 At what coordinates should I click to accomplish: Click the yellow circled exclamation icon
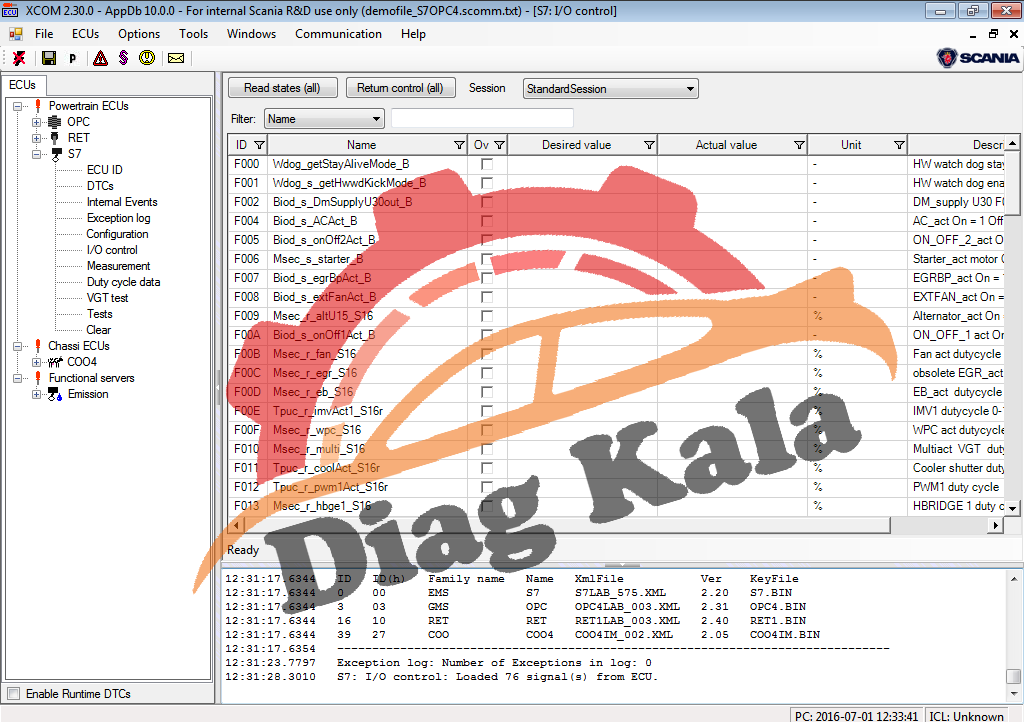[147, 58]
